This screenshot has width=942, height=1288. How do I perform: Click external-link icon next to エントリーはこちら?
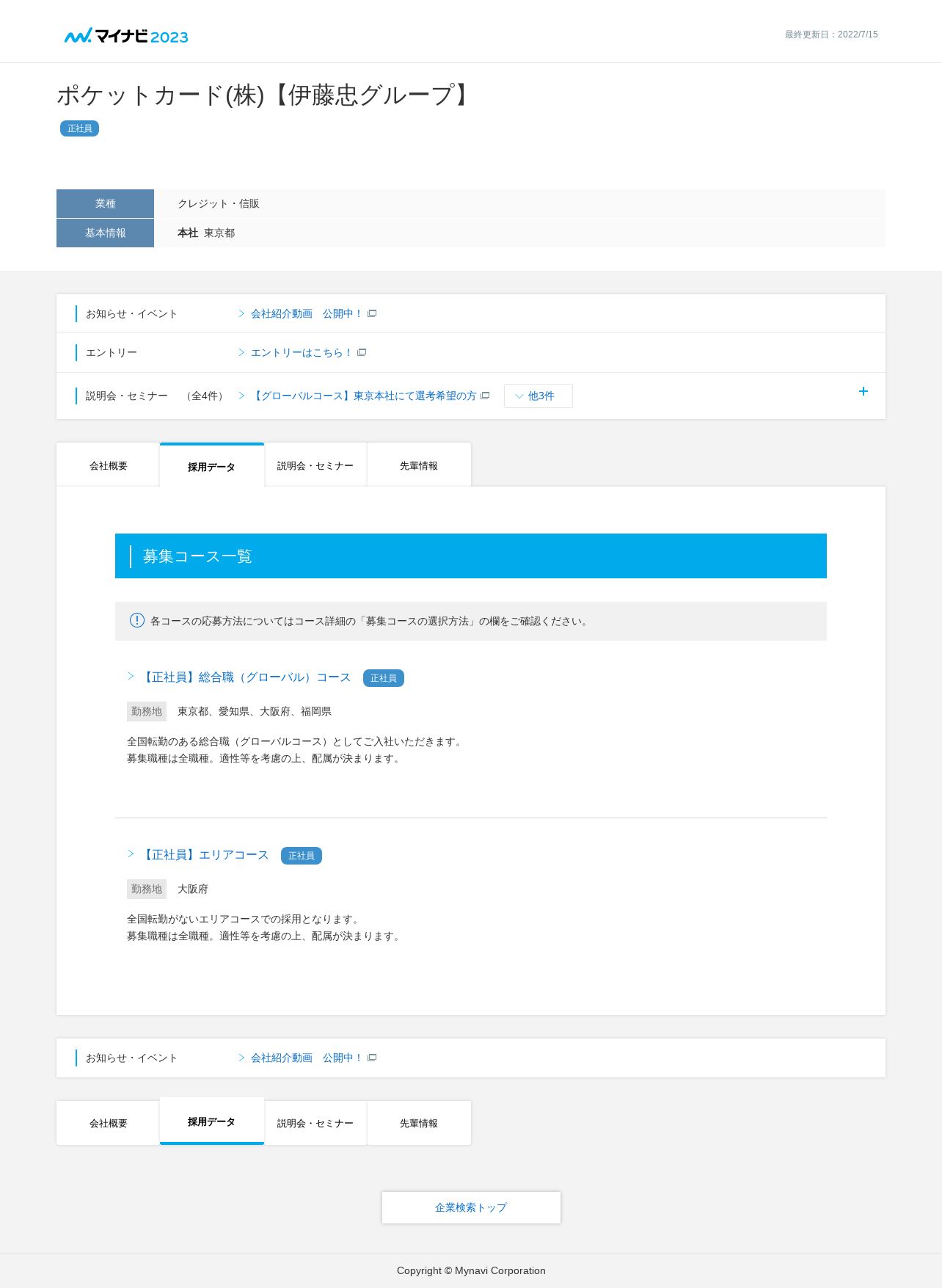pyautogui.click(x=362, y=352)
